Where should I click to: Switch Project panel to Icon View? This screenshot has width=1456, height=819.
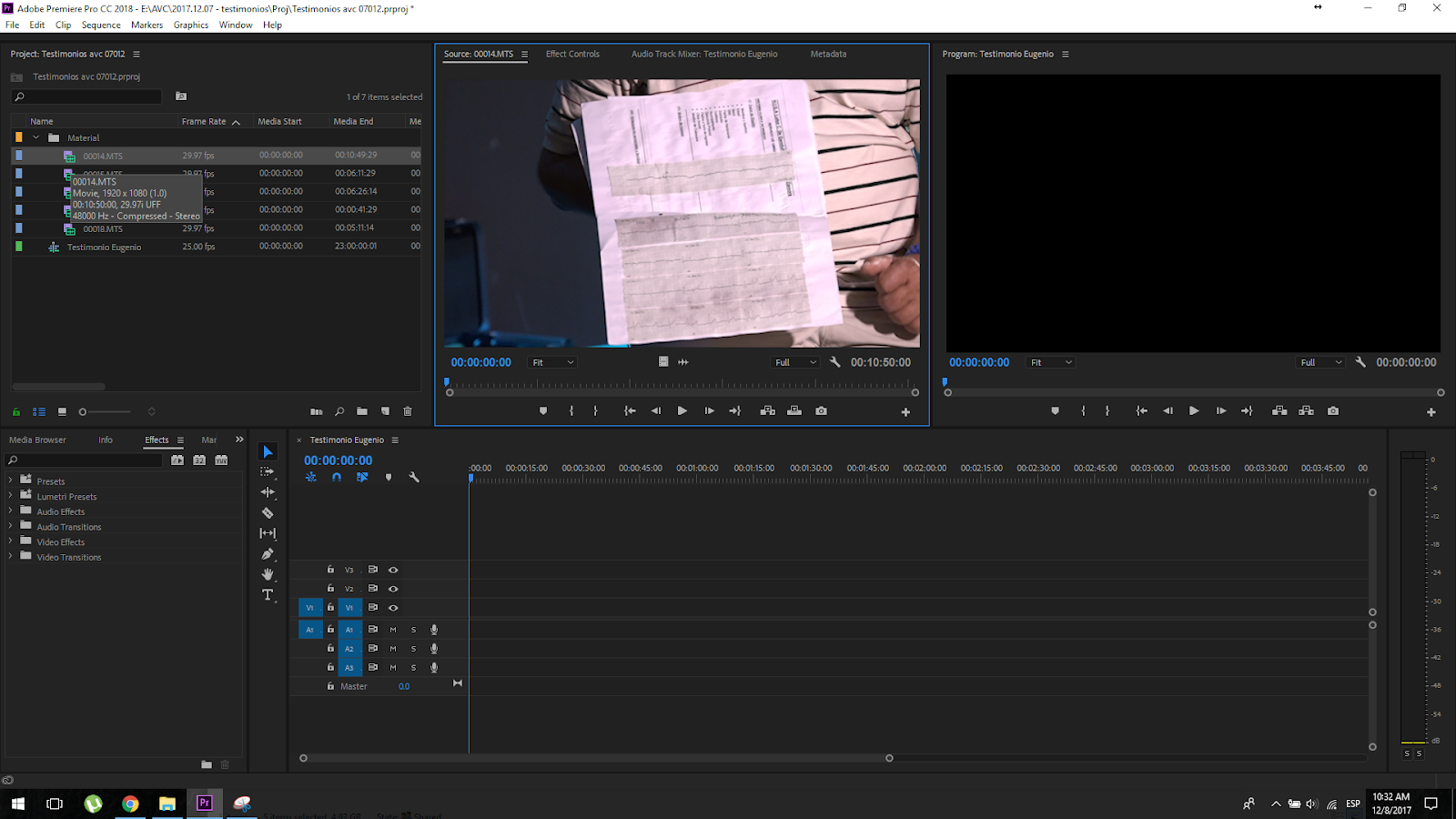(62, 411)
